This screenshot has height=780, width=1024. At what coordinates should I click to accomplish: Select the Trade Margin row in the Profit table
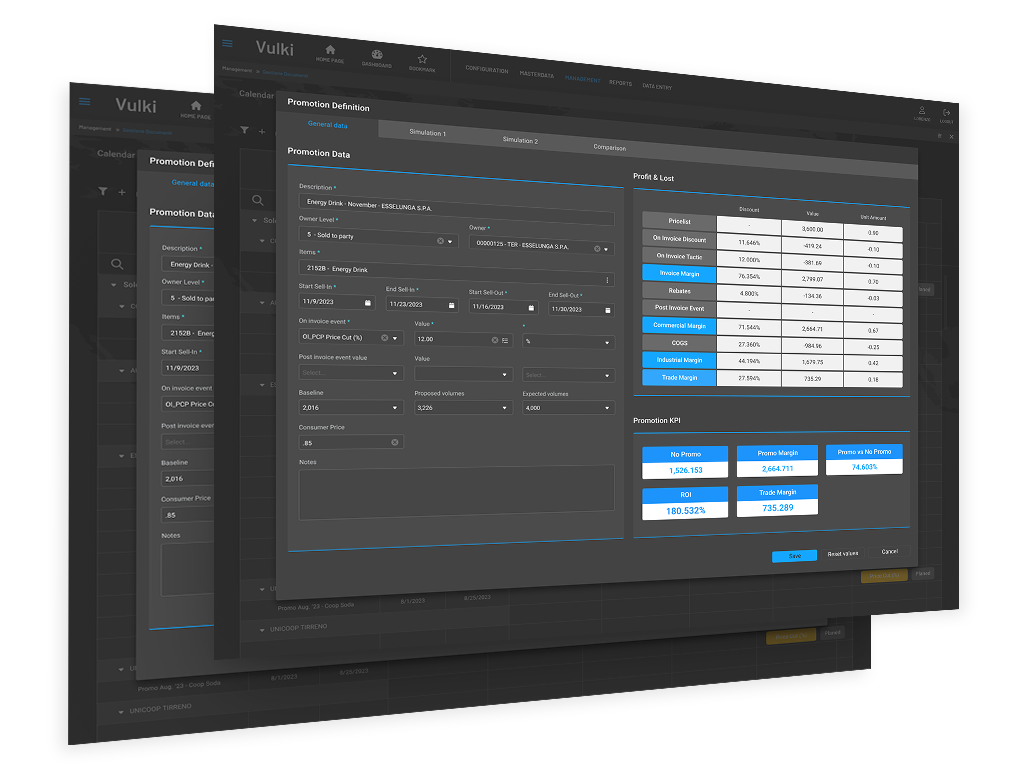[679, 378]
